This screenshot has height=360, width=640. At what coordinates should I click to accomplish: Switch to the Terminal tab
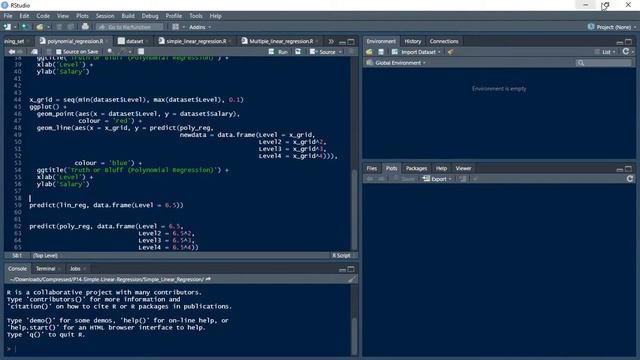[x=45, y=269]
